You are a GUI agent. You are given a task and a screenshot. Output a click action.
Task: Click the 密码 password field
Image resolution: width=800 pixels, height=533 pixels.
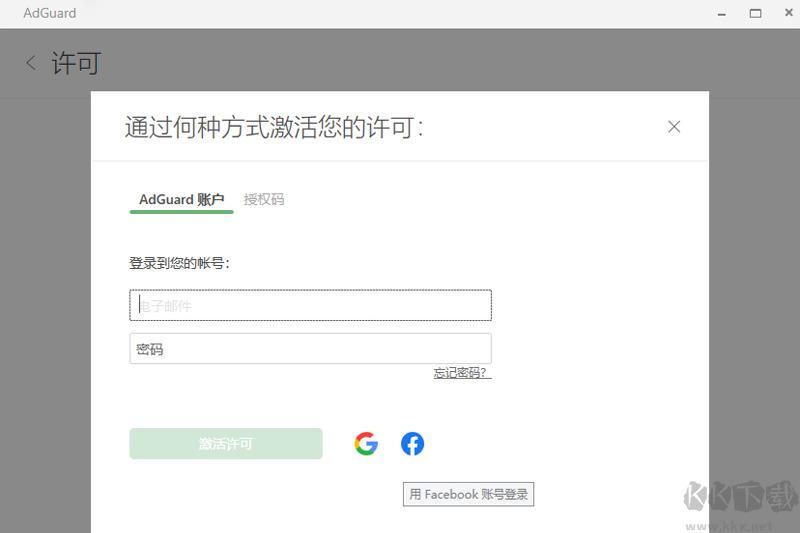[310, 349]
